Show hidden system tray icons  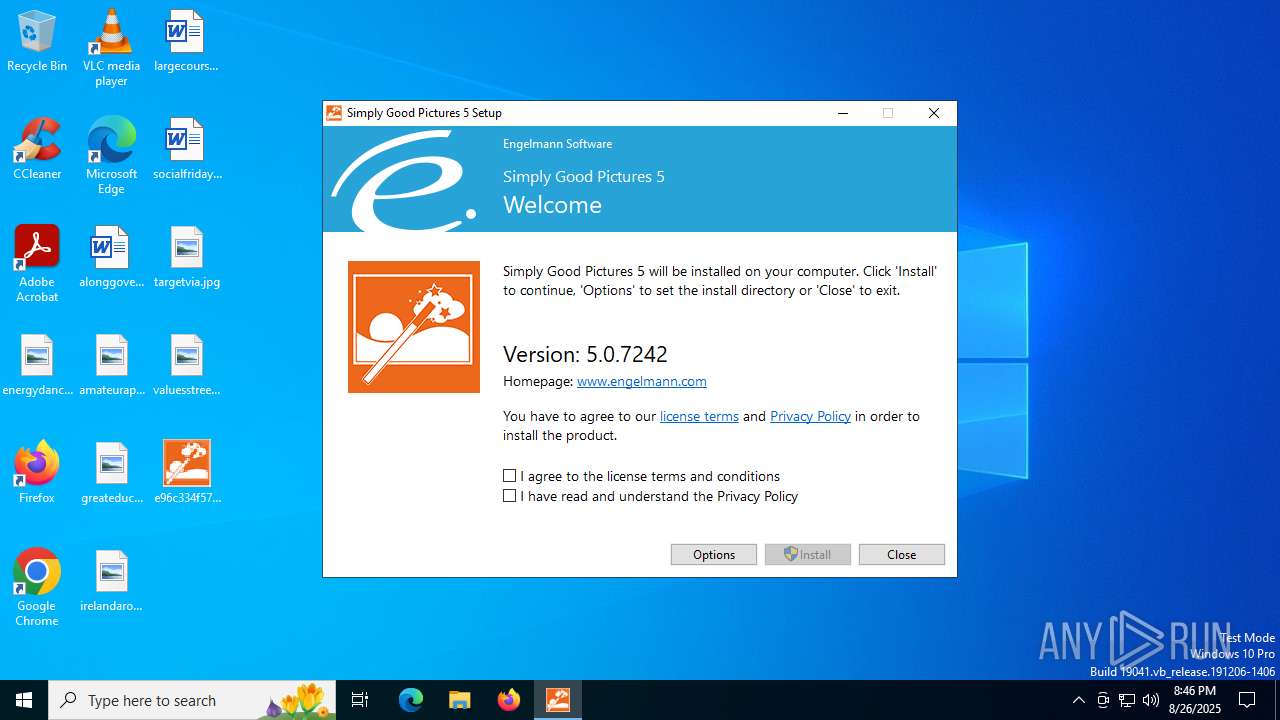point(1078,700)
